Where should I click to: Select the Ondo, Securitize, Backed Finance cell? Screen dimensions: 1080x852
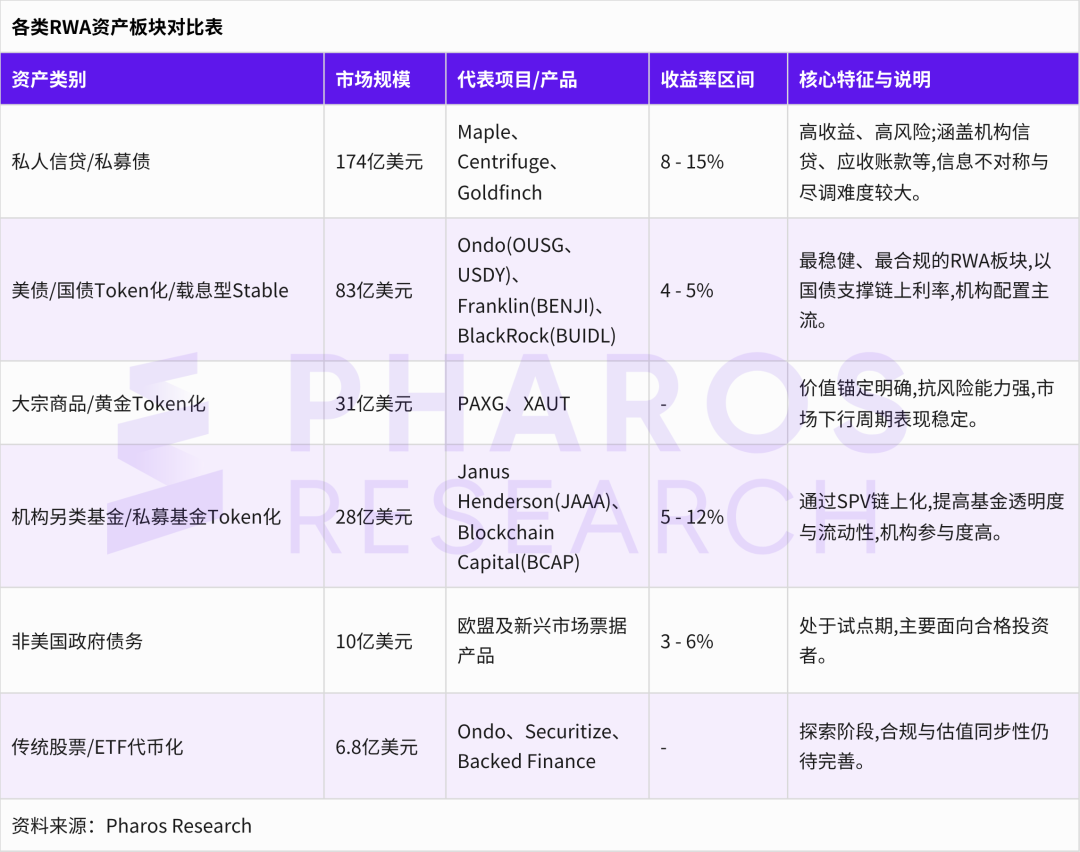(x=539, y=747)
